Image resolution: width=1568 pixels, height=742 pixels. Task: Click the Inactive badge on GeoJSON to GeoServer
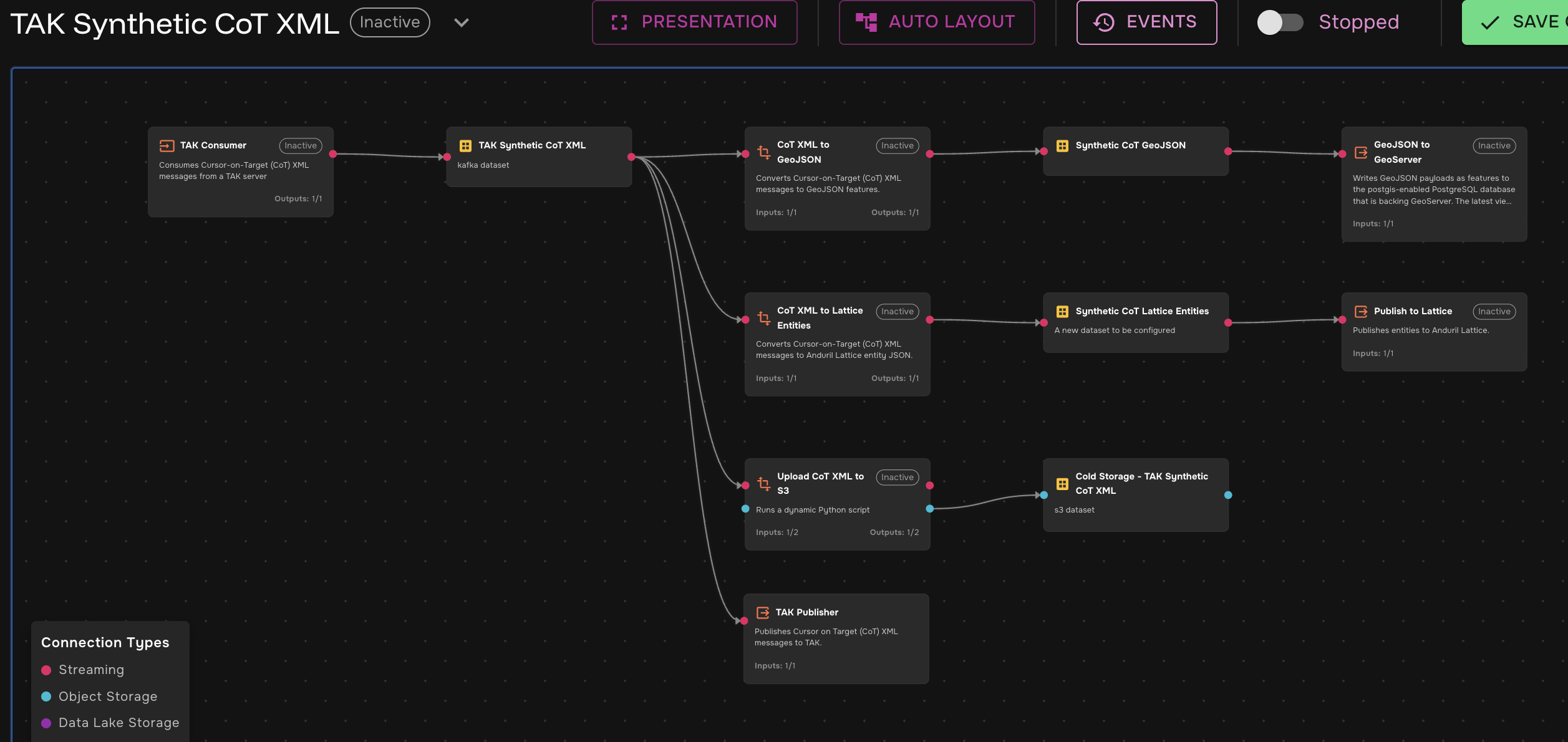click(x=1494, y=146)
